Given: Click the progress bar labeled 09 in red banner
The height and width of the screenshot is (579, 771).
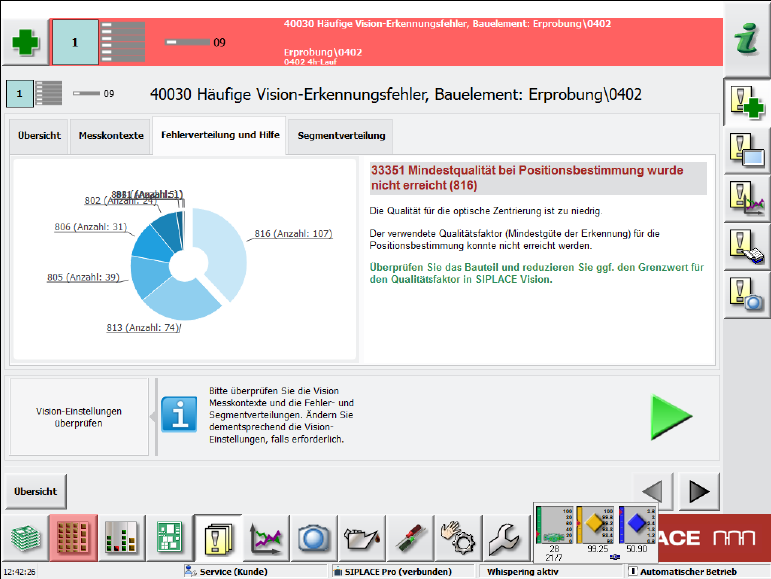Looking at the screenshot, I should (187, 42).
